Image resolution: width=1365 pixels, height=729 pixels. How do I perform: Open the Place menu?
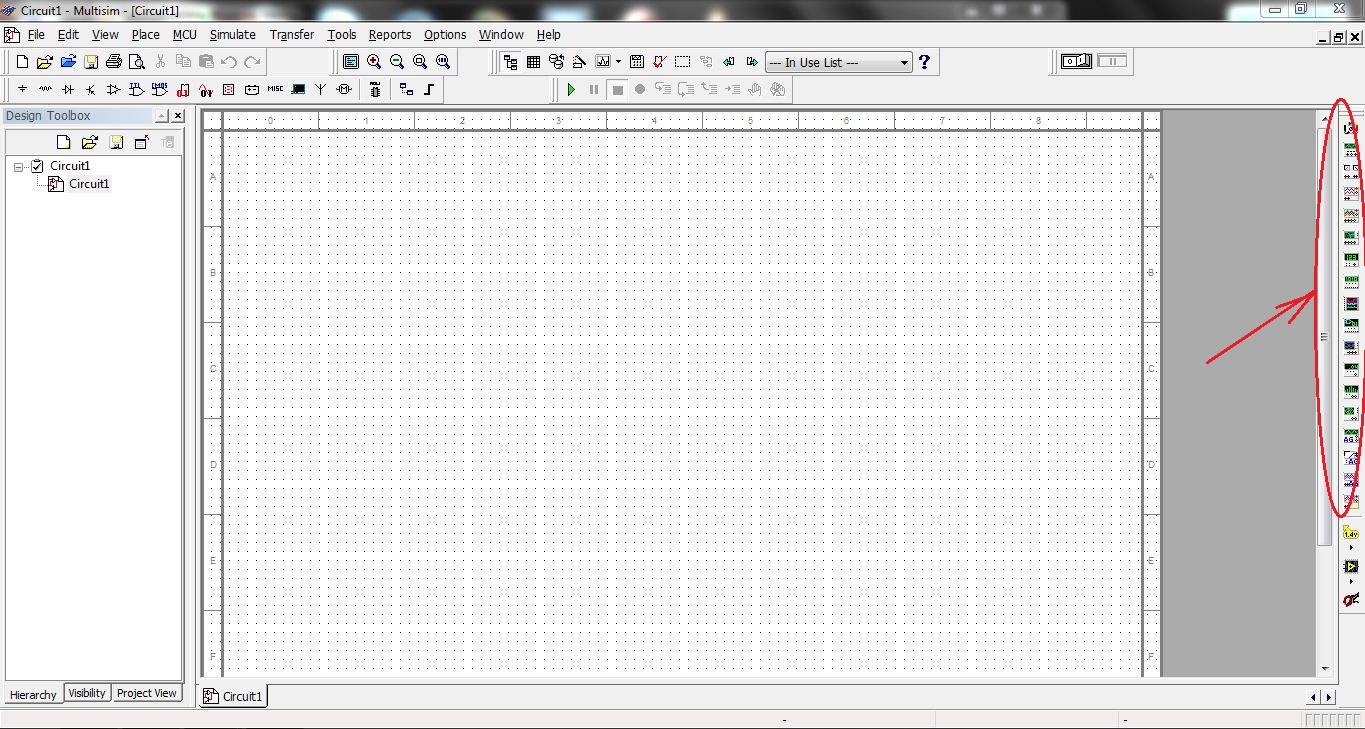(145, 34)
